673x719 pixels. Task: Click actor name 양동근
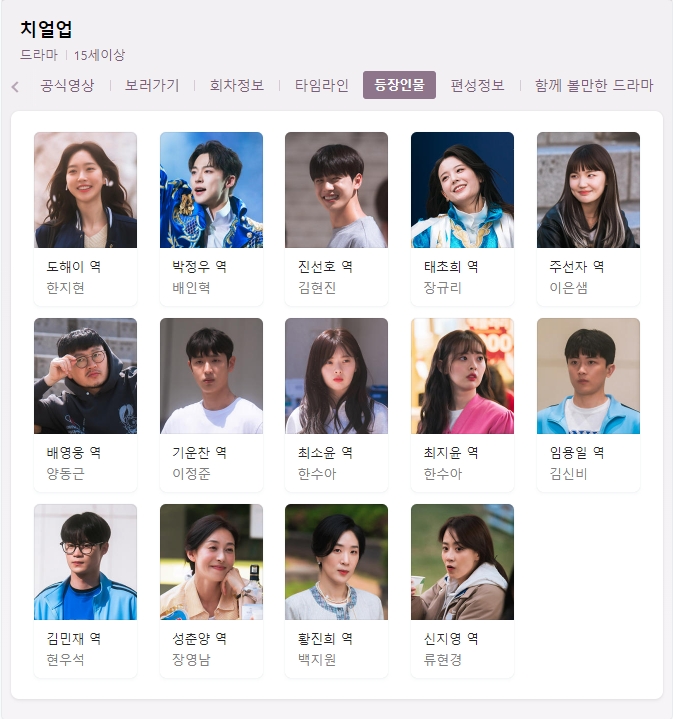coord(66,474)
